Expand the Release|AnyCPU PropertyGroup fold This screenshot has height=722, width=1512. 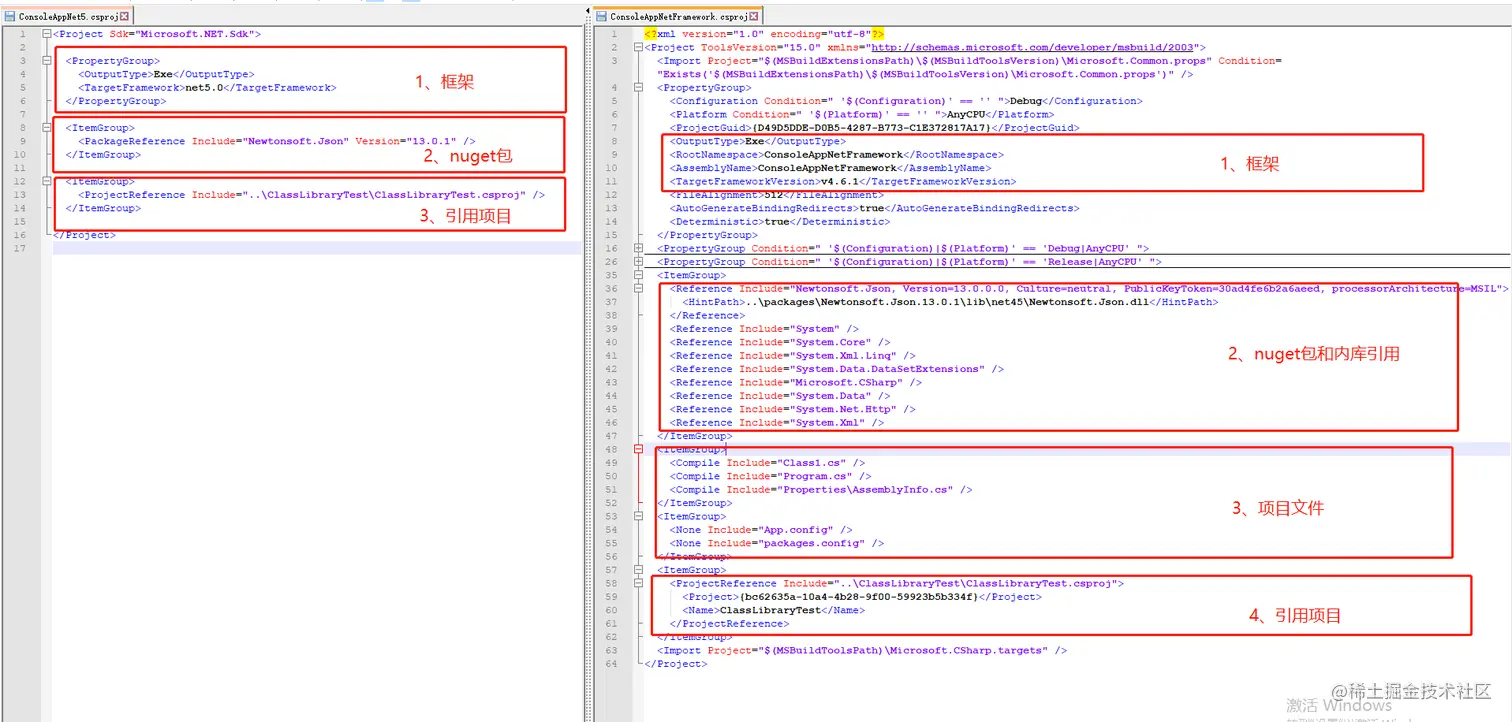[639, 262]
